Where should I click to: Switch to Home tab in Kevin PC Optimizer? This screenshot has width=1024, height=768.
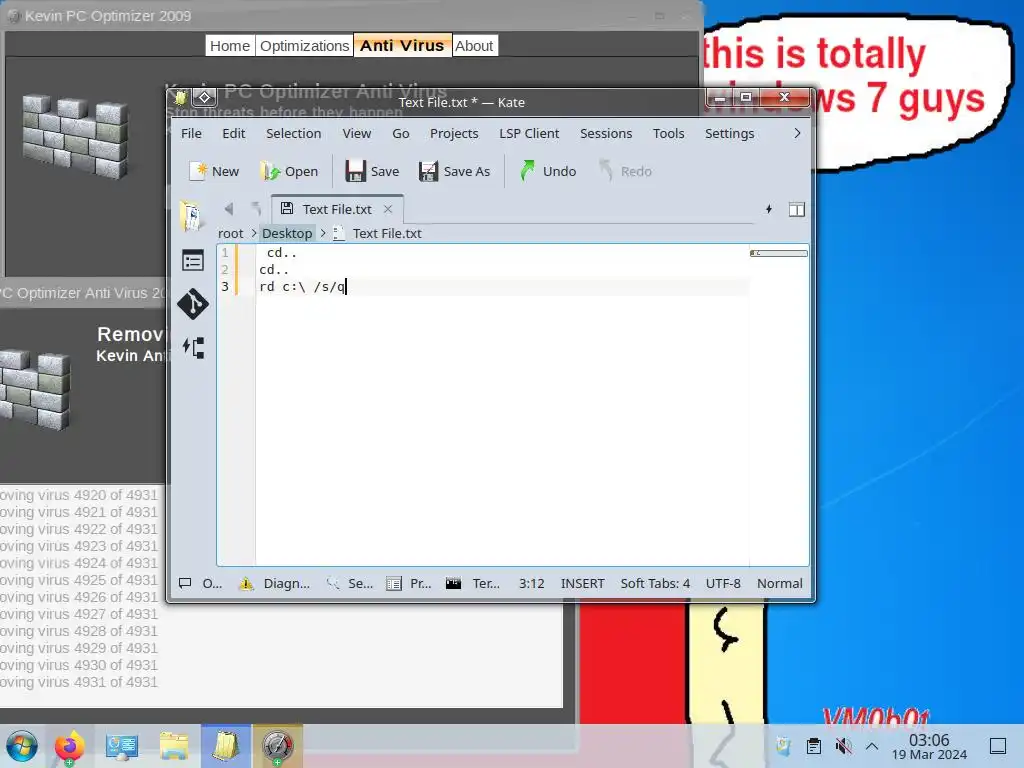(x=230, y=46)
